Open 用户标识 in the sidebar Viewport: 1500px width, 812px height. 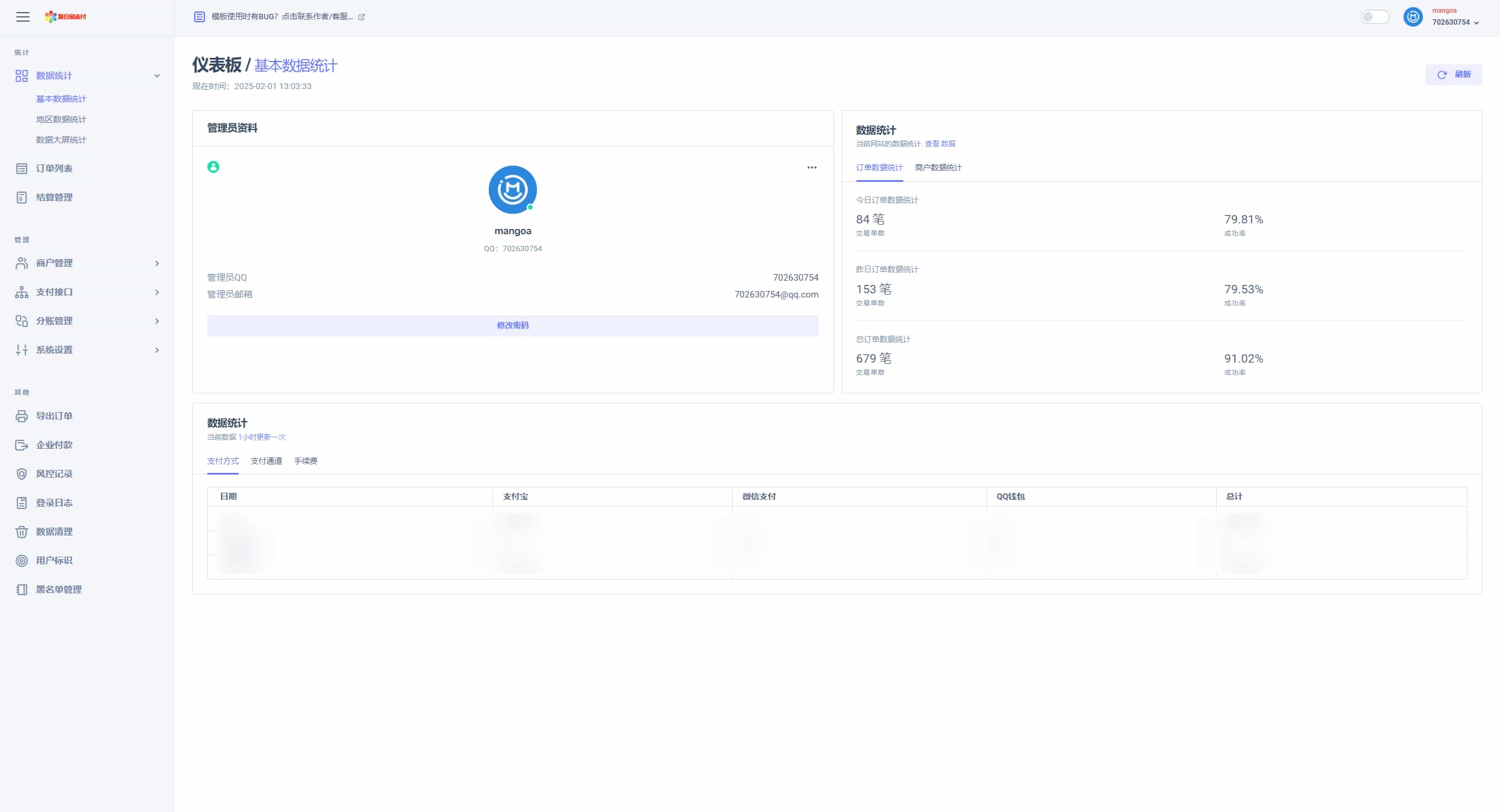click(x=54, y=561)
